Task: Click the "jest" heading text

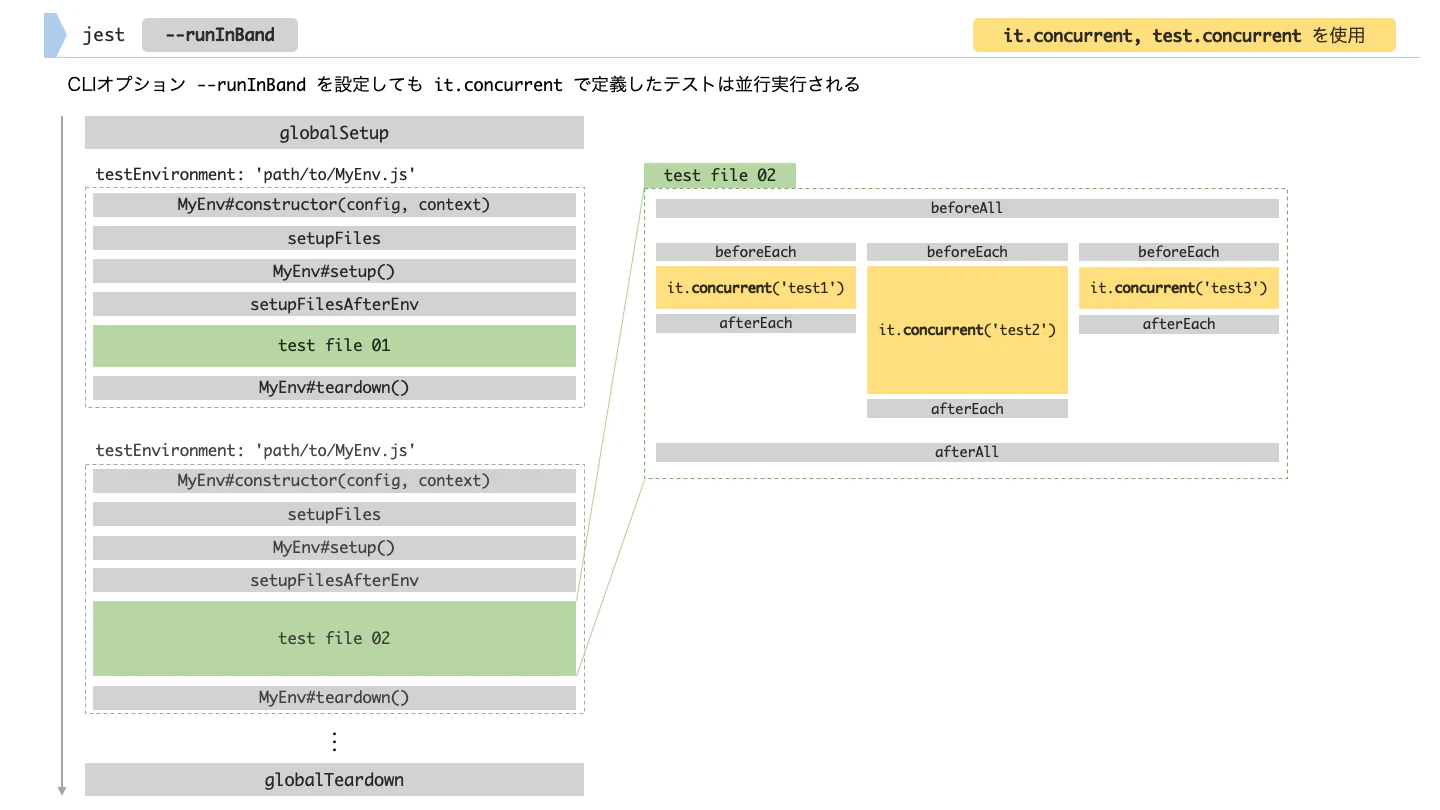Action: [x=103, y=35]
